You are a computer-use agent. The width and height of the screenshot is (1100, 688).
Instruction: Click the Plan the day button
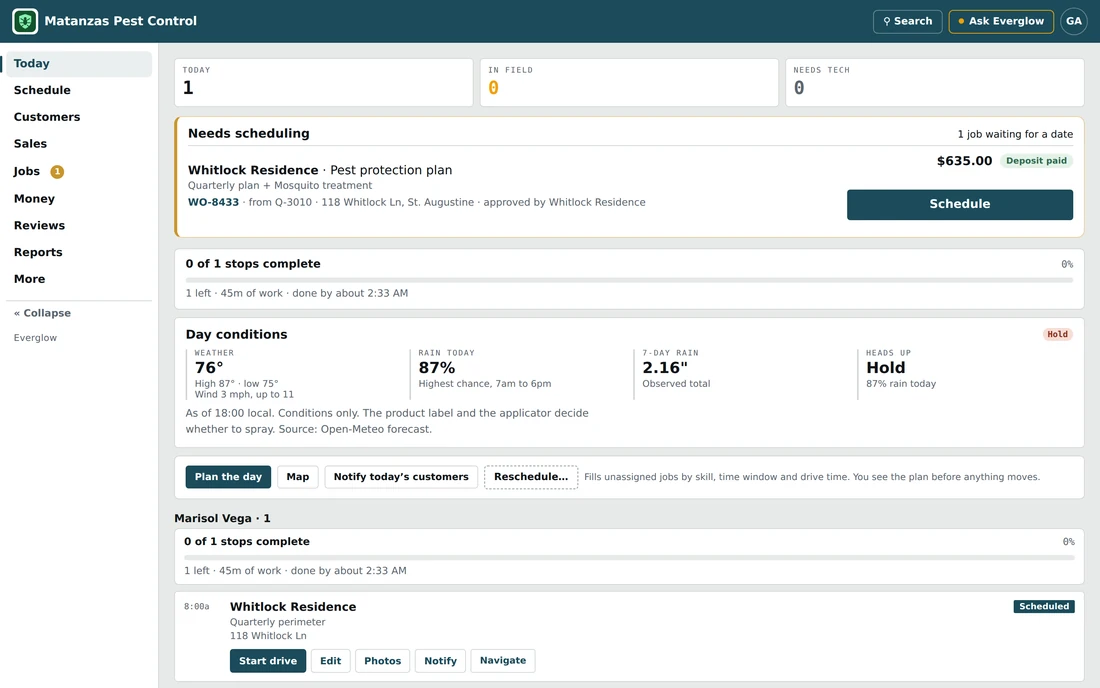(228, 477)
